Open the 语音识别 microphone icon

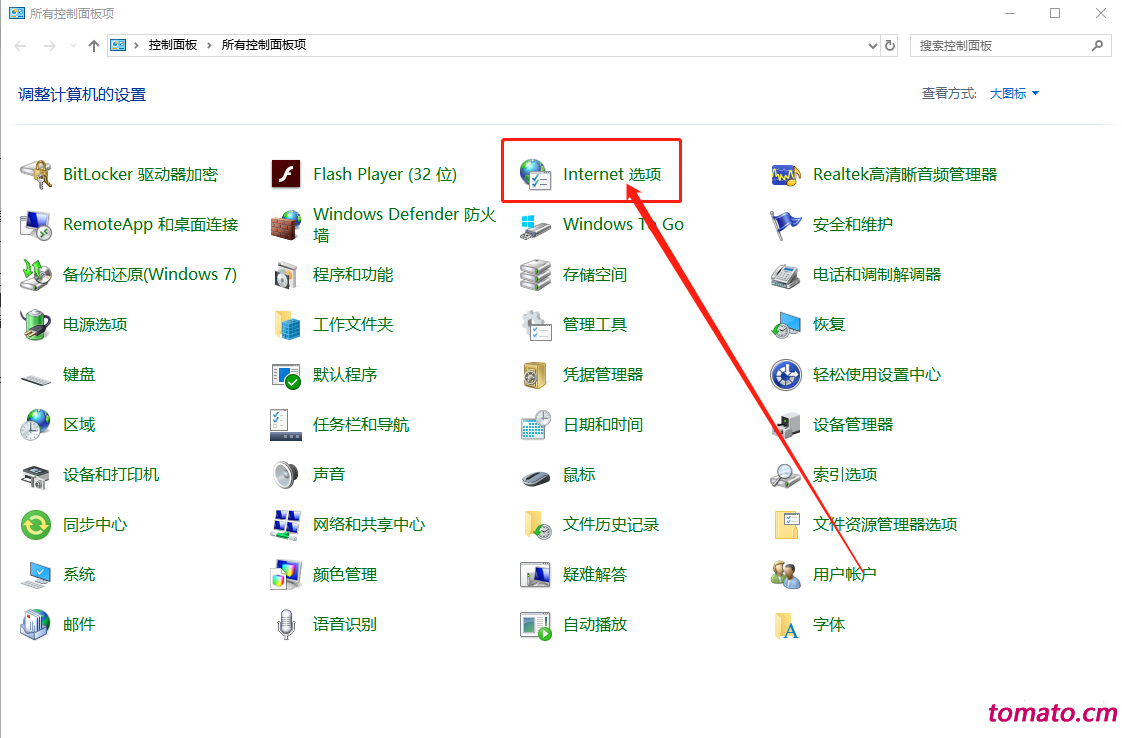286,625
